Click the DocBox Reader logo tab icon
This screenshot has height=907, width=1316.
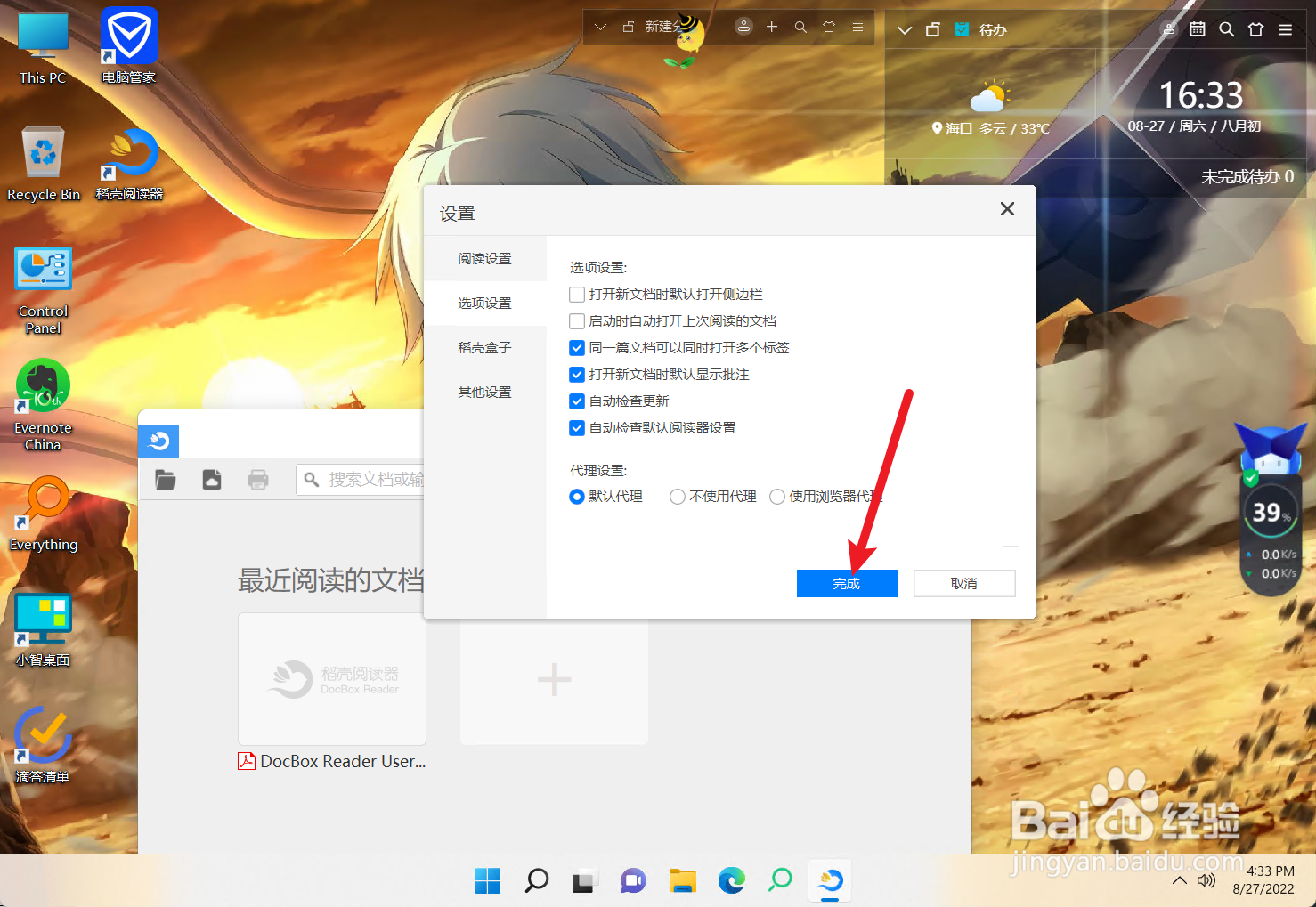click(x=158, y=441)
